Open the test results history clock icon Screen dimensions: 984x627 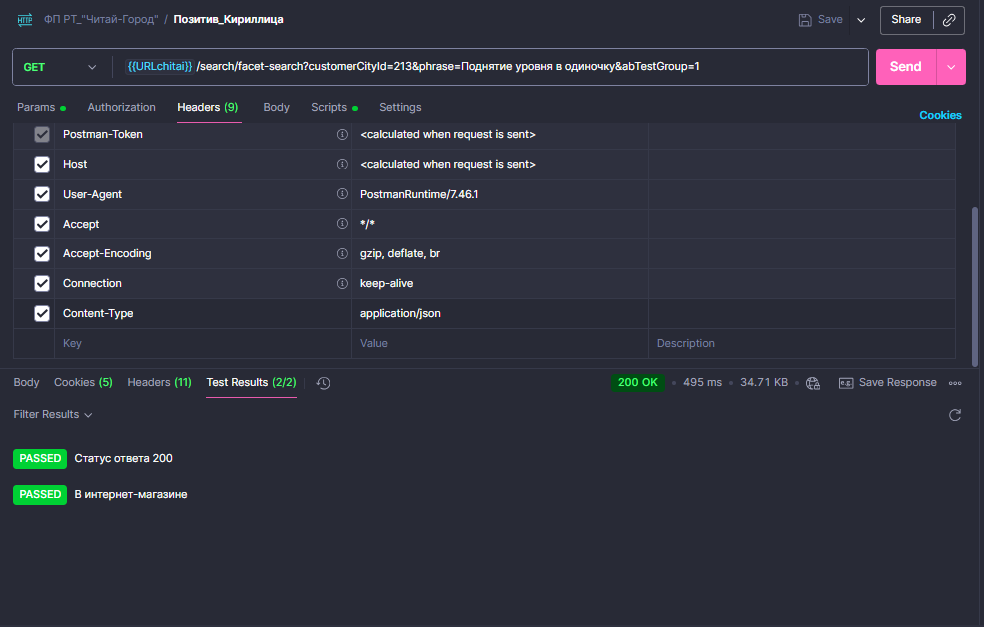click(323, 383)
